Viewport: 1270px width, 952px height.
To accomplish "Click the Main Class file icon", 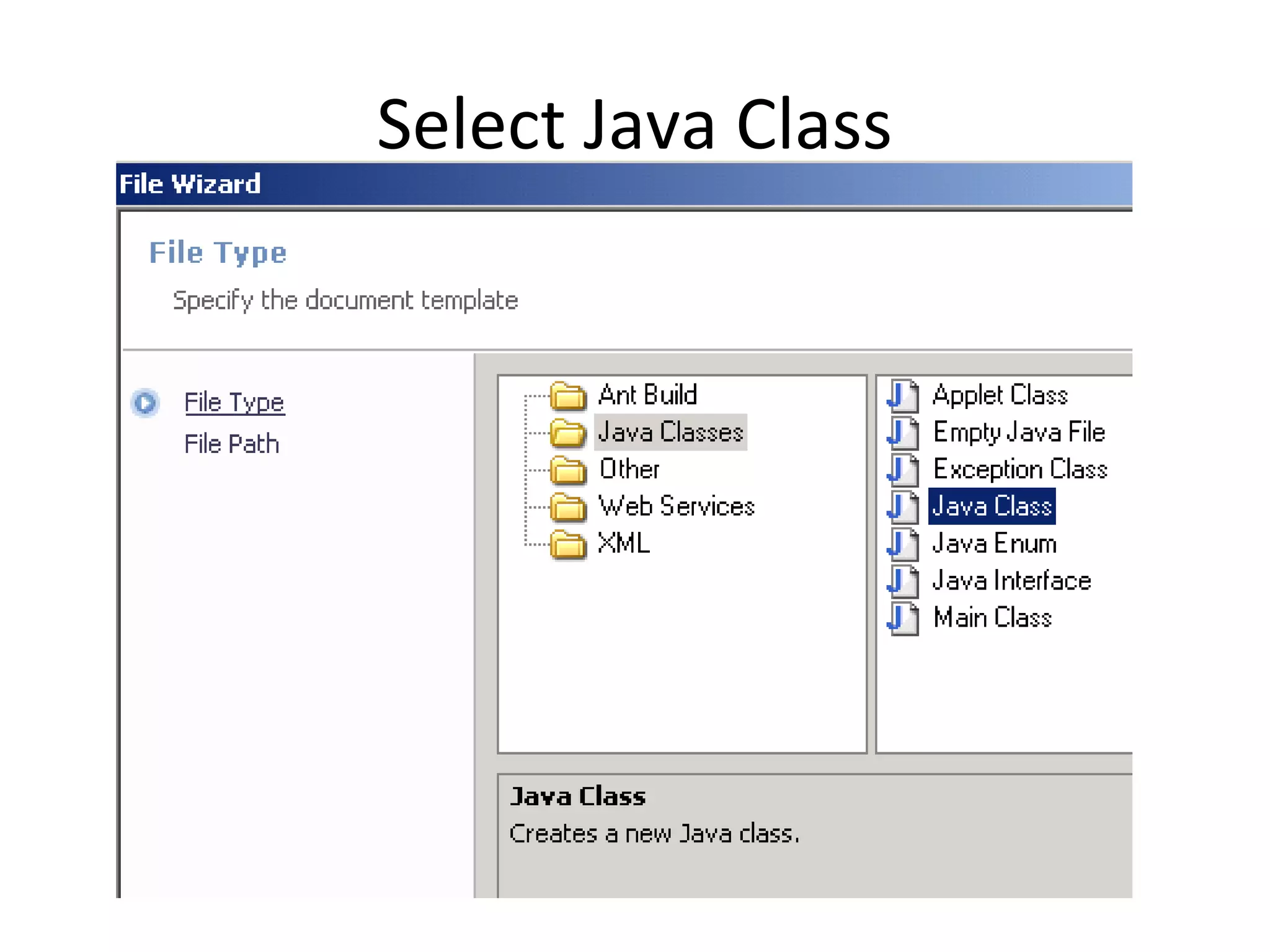I will point(903,619).
